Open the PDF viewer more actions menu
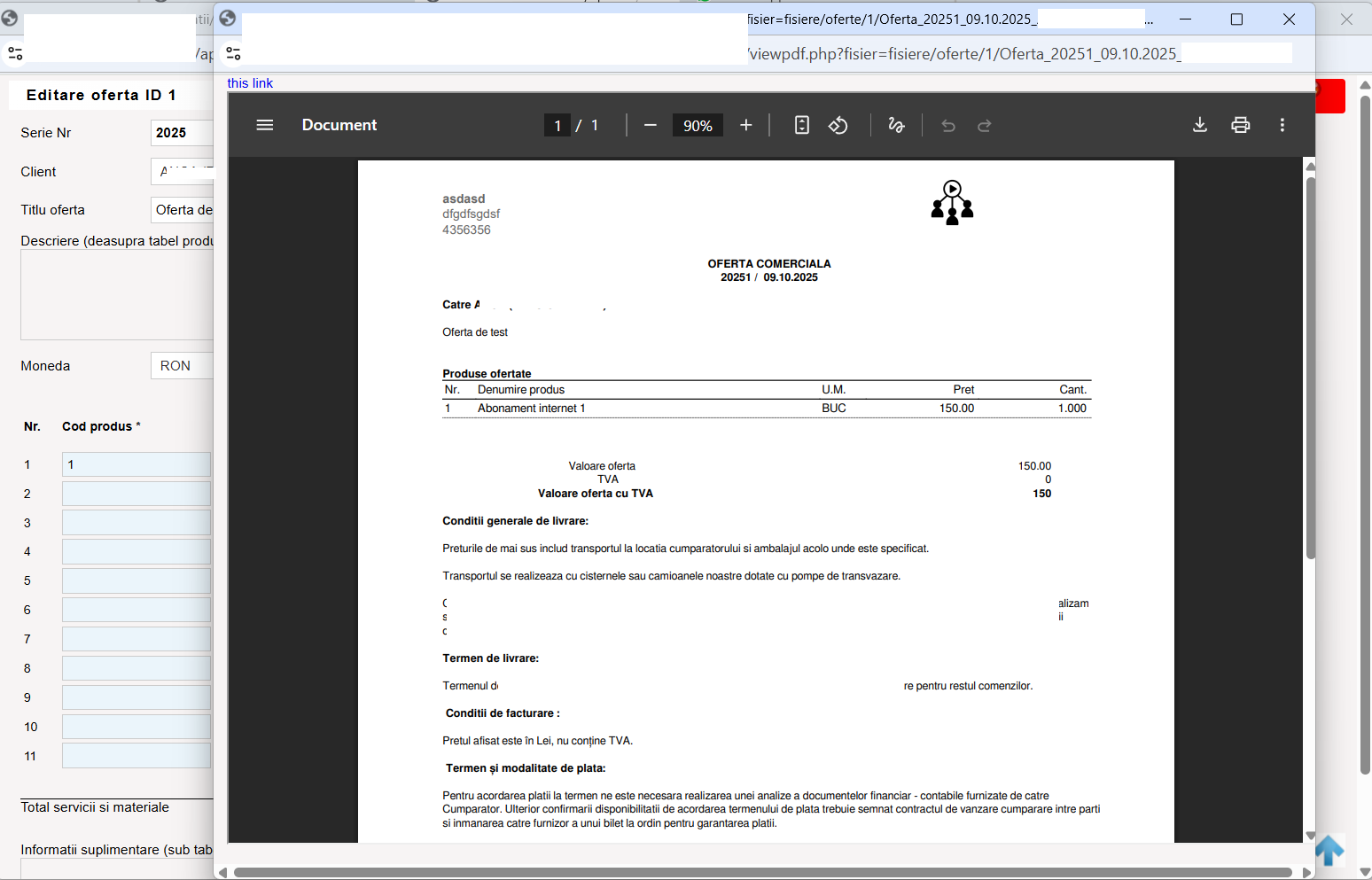 coord(1282,125)
